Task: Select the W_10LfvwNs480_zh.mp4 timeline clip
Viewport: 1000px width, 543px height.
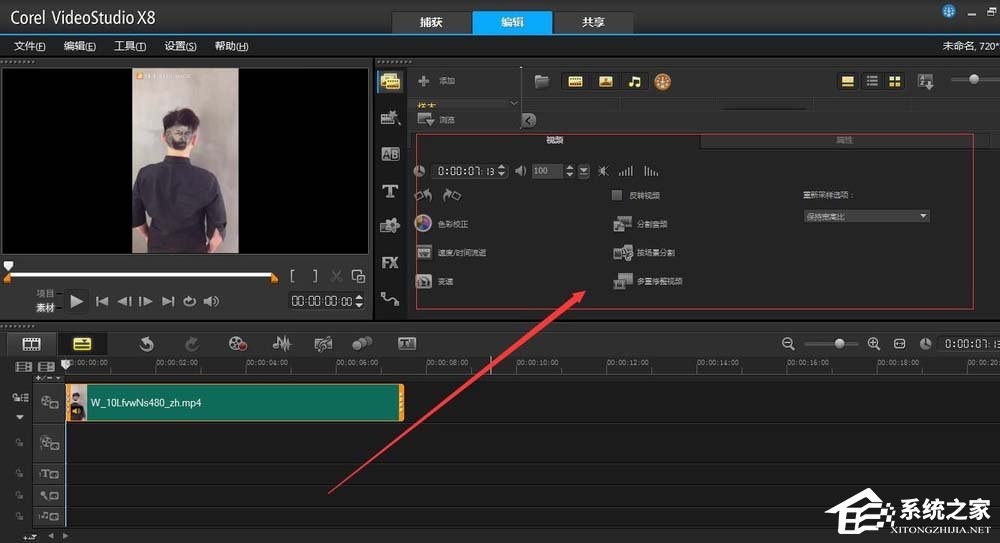Action: click(235, 403)
